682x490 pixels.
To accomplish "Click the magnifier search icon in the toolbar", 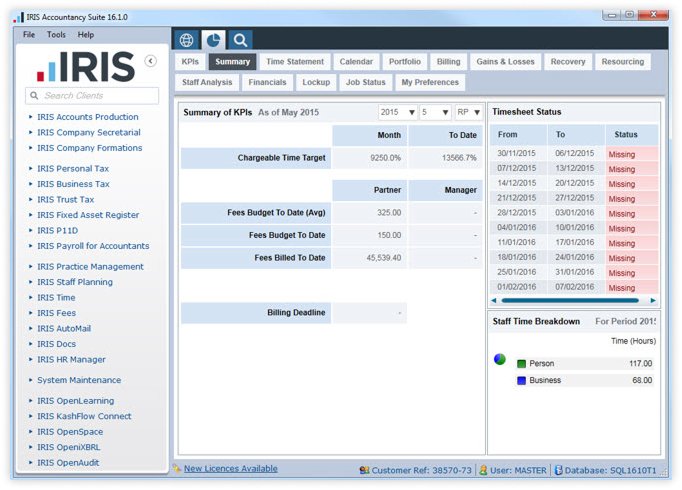I will (x=240, y=40).
